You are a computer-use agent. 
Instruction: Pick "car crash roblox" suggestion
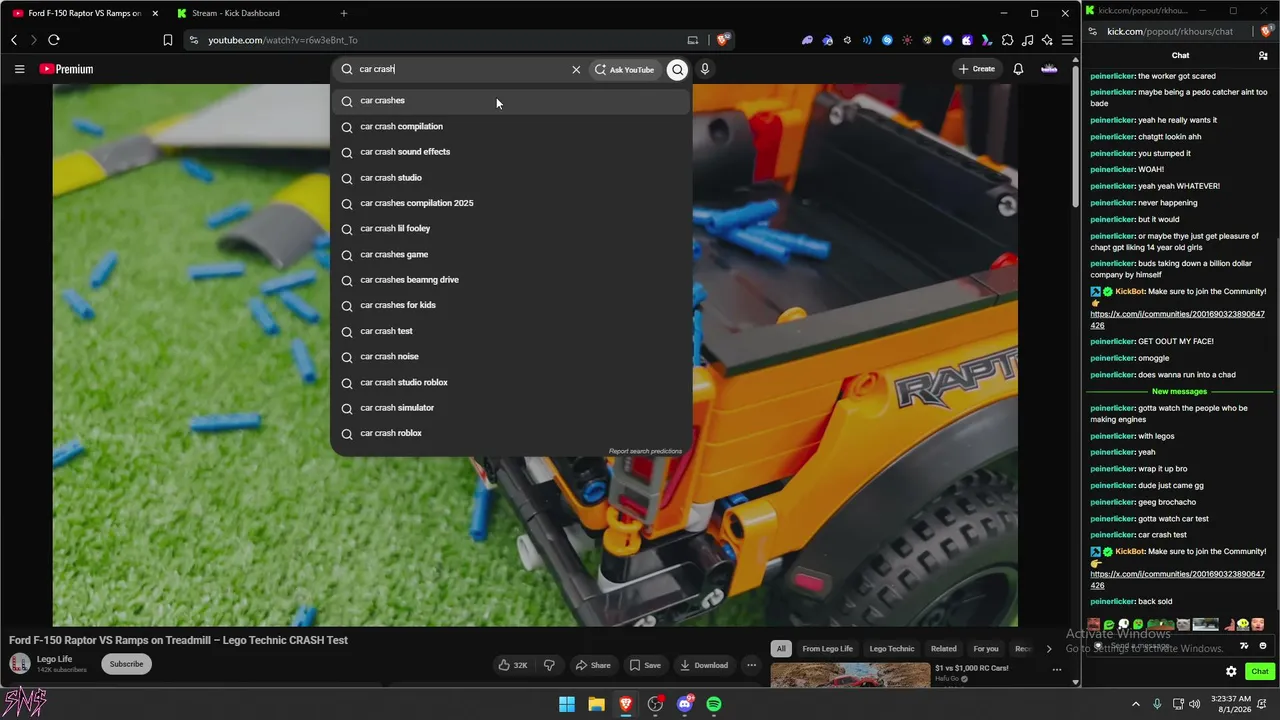click(511, 433)
